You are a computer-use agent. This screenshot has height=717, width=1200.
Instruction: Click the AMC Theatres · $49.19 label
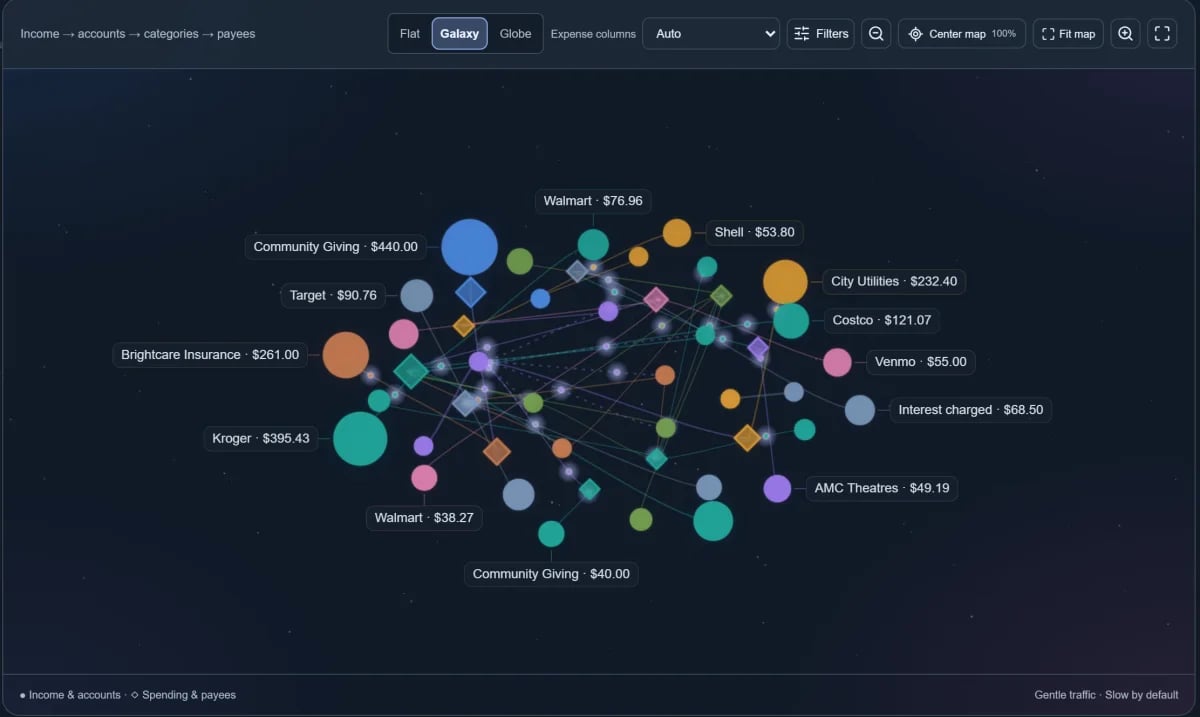(x=882, y=489)
